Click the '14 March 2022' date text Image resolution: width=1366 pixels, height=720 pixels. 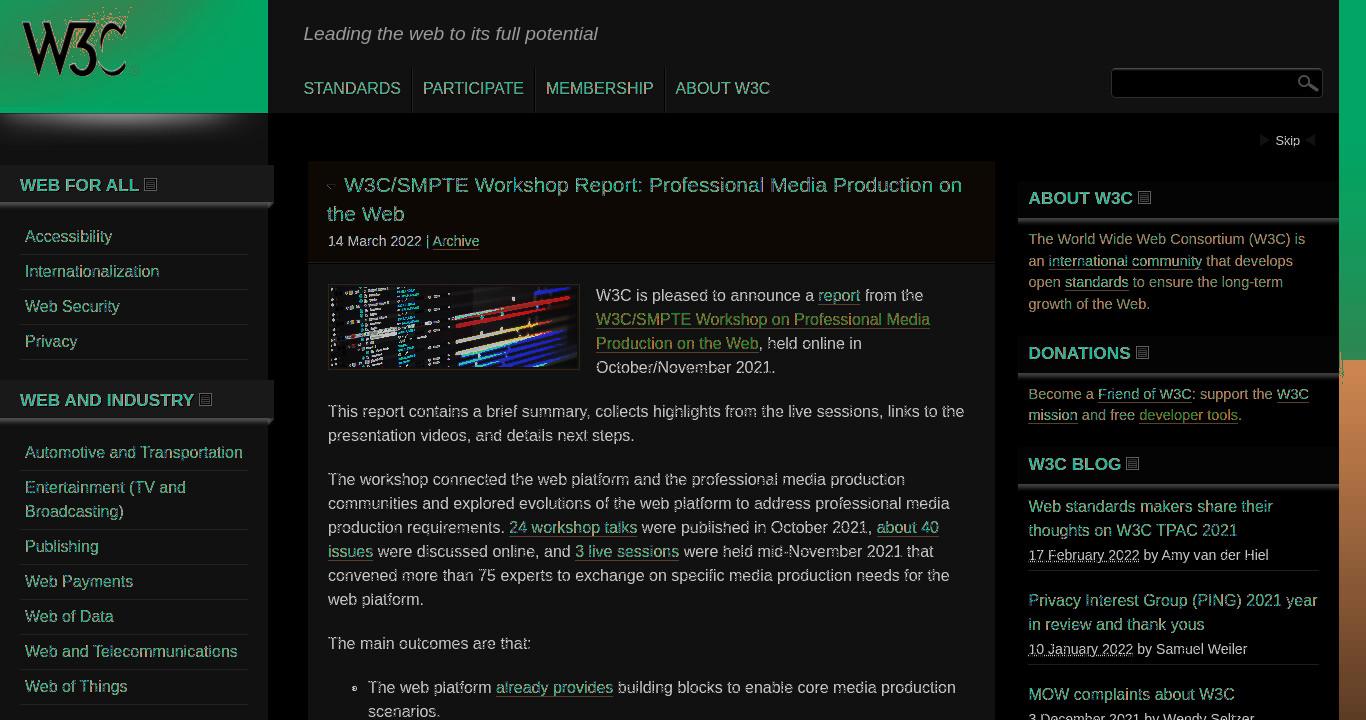(x=375, y=241)
